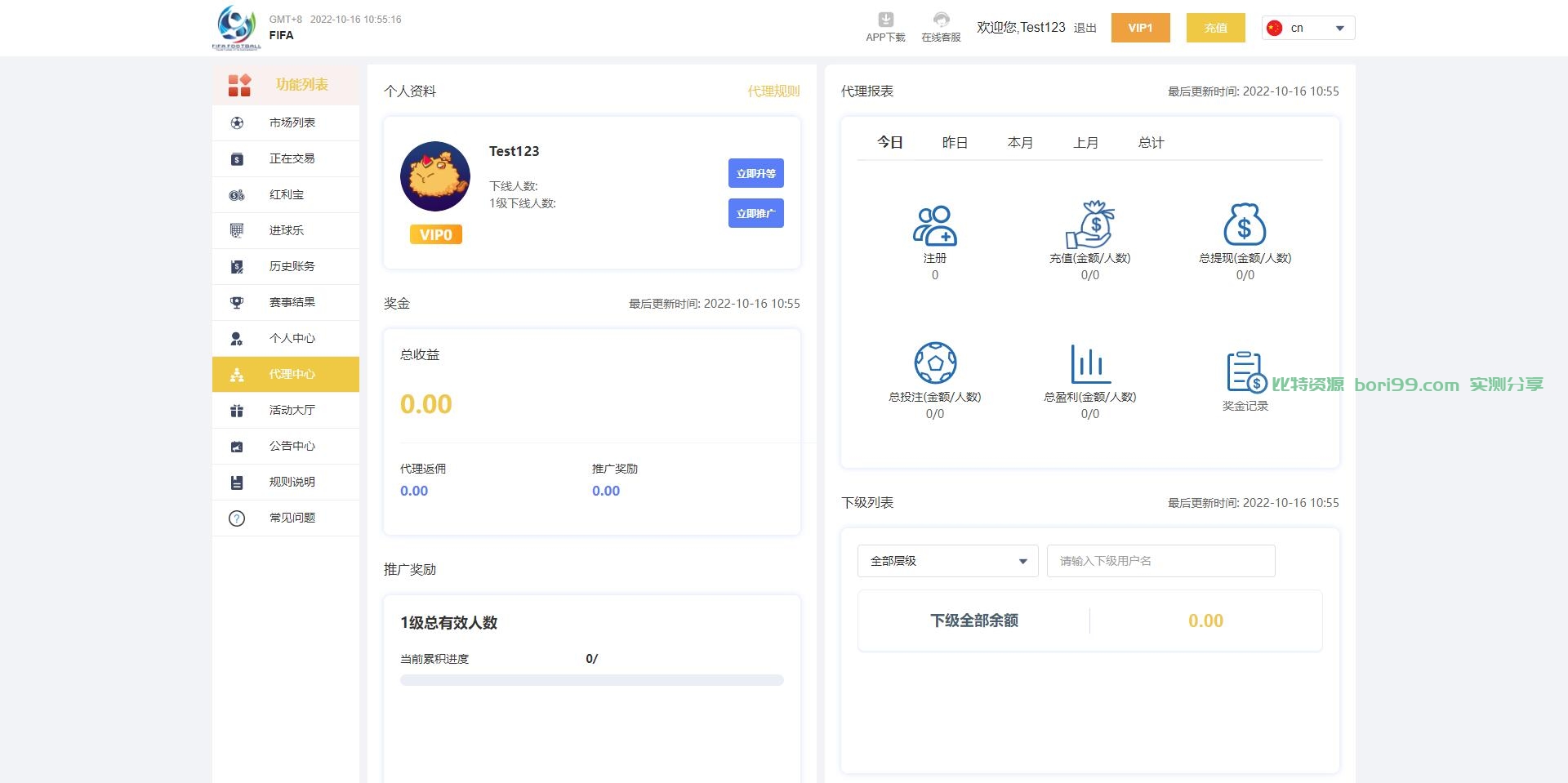Click the 充值 recharge button in header
Image resolution: width=1568 pixels, height=783 pixels.
(x=1216, y=28)
